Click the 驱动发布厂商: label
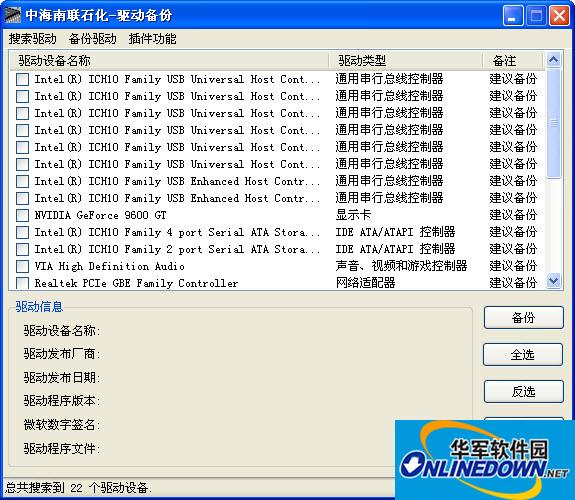 point(62,354)
